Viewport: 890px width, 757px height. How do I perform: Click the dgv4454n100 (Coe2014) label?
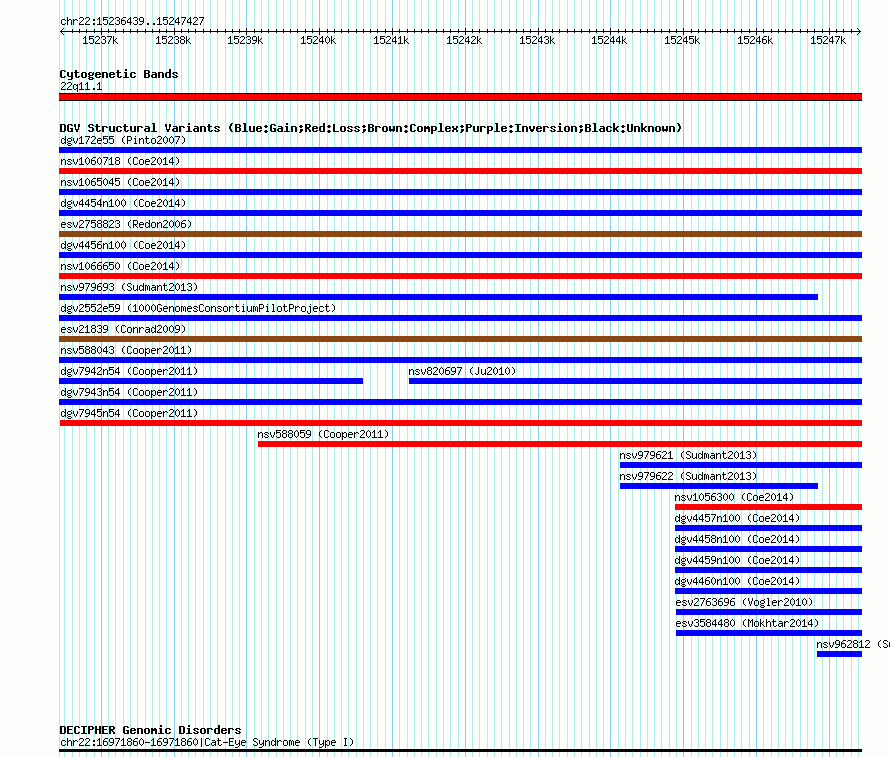(x=123, y=203)
